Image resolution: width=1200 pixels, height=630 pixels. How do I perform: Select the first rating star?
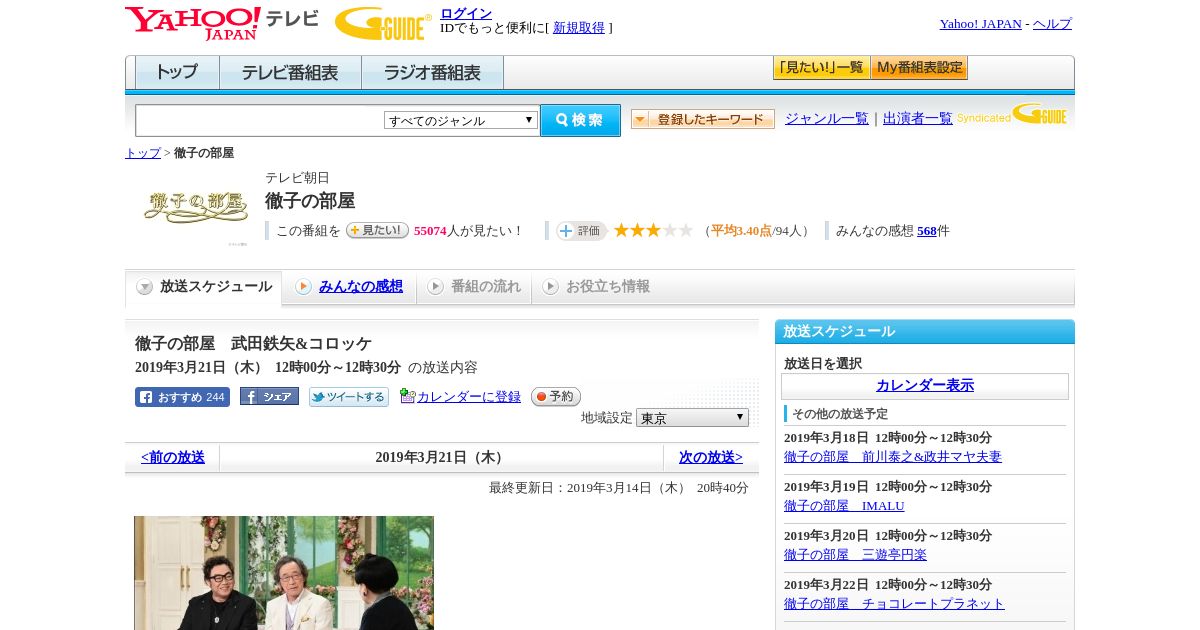[x=621, y=230]
